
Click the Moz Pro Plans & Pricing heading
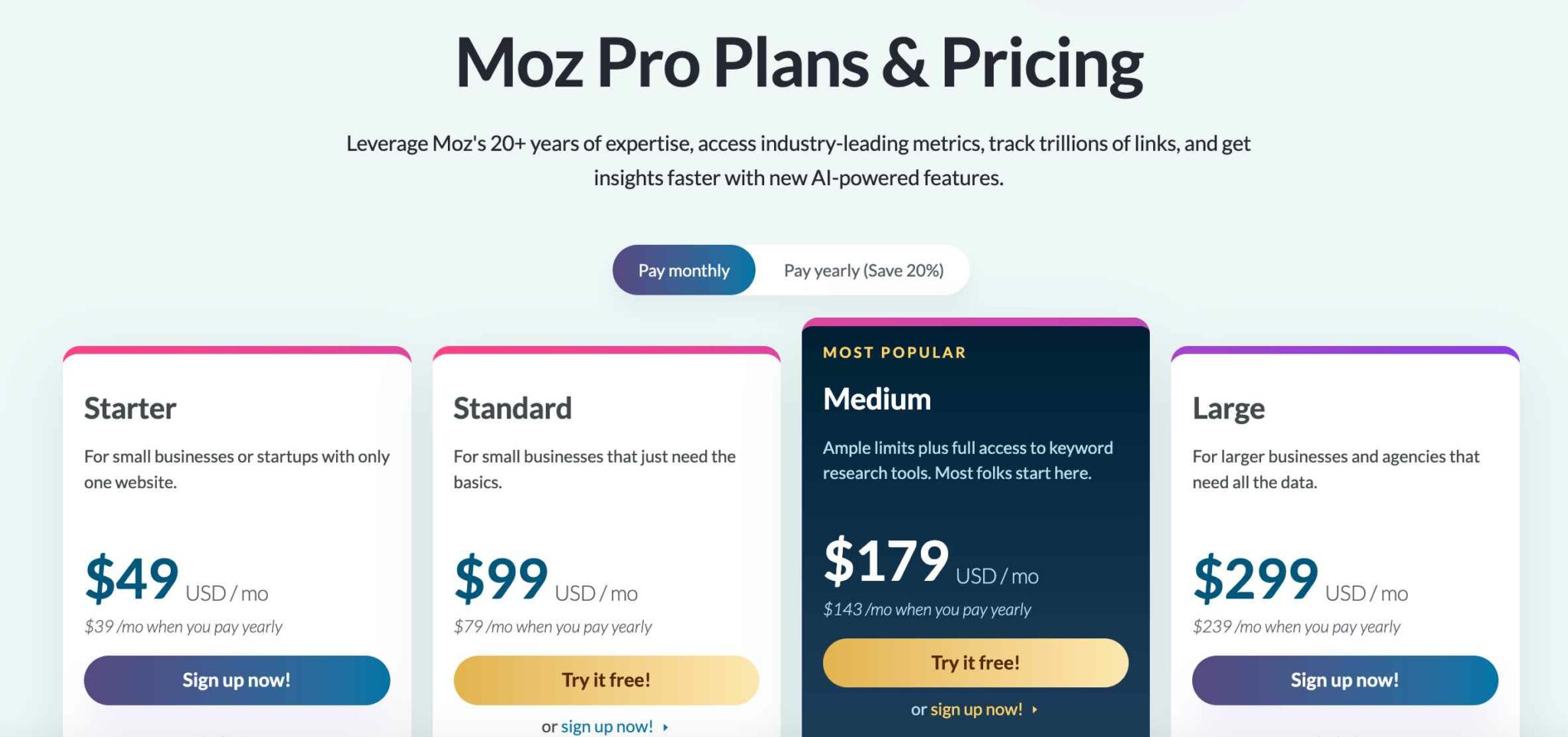799,64
